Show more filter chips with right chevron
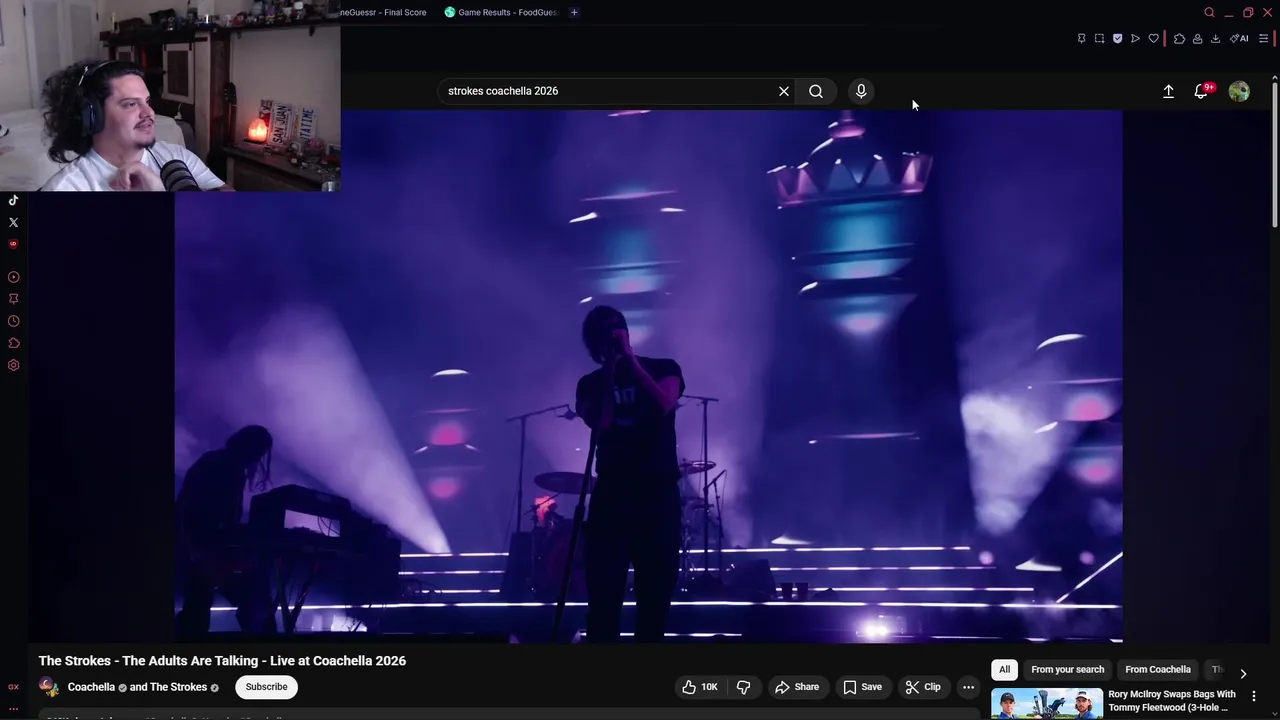1280x720 pixels. 1243,673
